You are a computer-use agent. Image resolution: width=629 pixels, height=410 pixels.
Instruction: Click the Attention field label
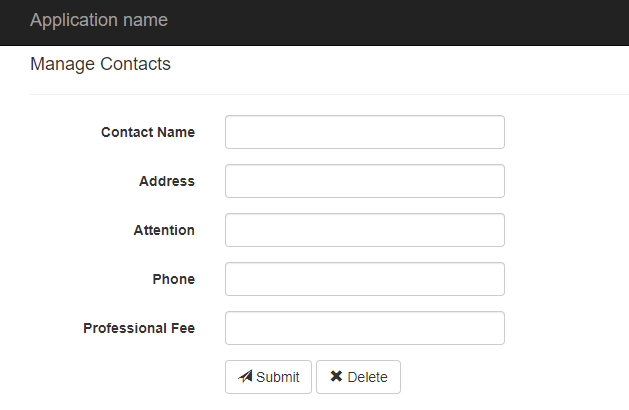(164, 230)
